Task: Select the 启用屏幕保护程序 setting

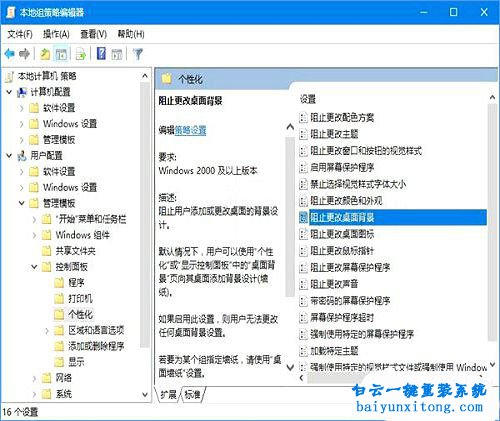Action: pos(342,167)
